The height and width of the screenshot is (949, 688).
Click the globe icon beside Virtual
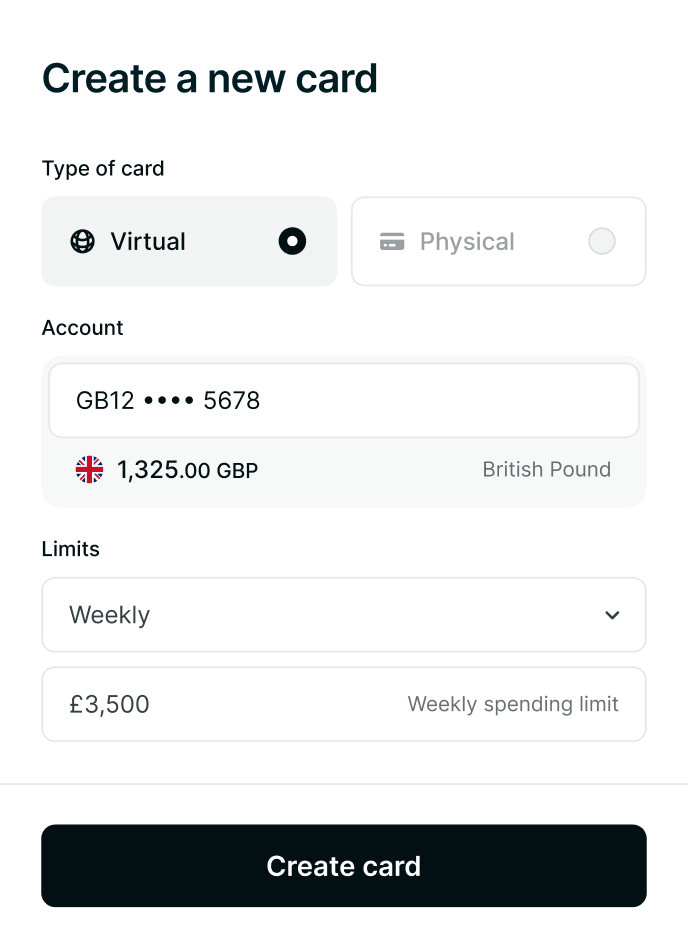point(82,241)
